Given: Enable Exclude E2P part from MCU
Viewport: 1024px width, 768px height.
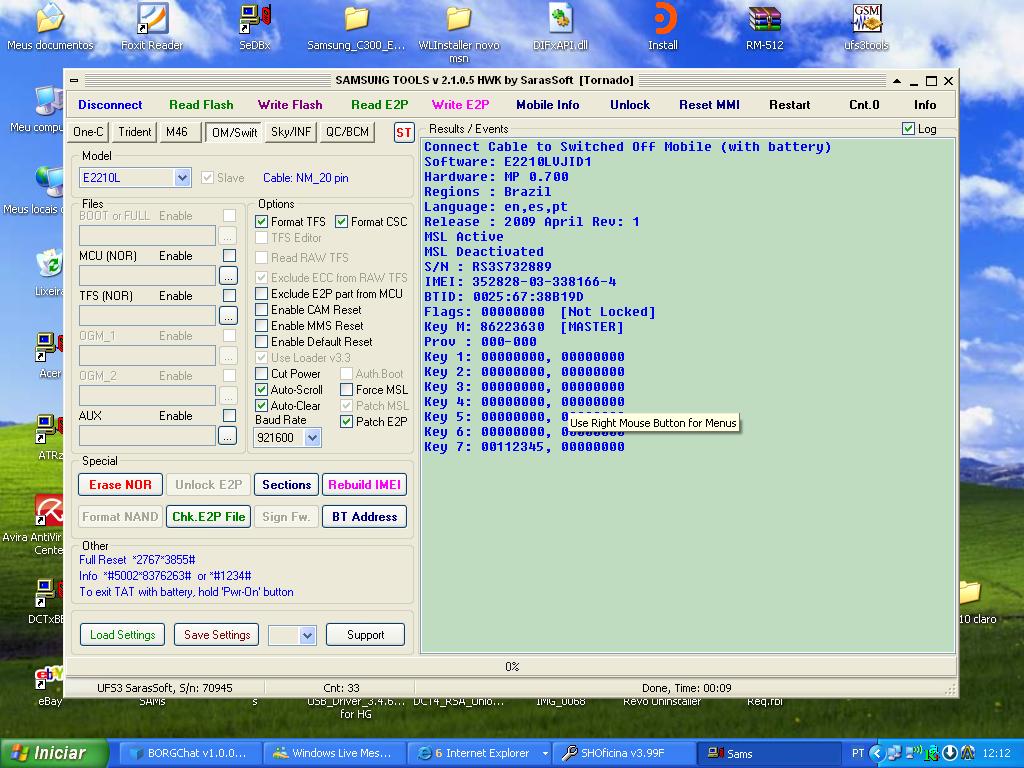Looking at the screenshot, I should [x=261, y=294].
